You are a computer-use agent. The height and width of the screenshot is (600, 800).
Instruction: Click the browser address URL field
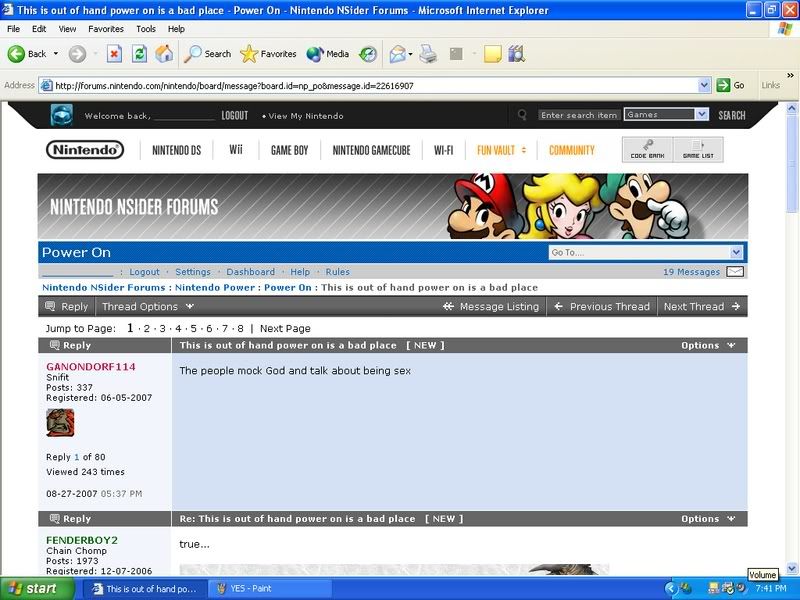click(367, 85)
